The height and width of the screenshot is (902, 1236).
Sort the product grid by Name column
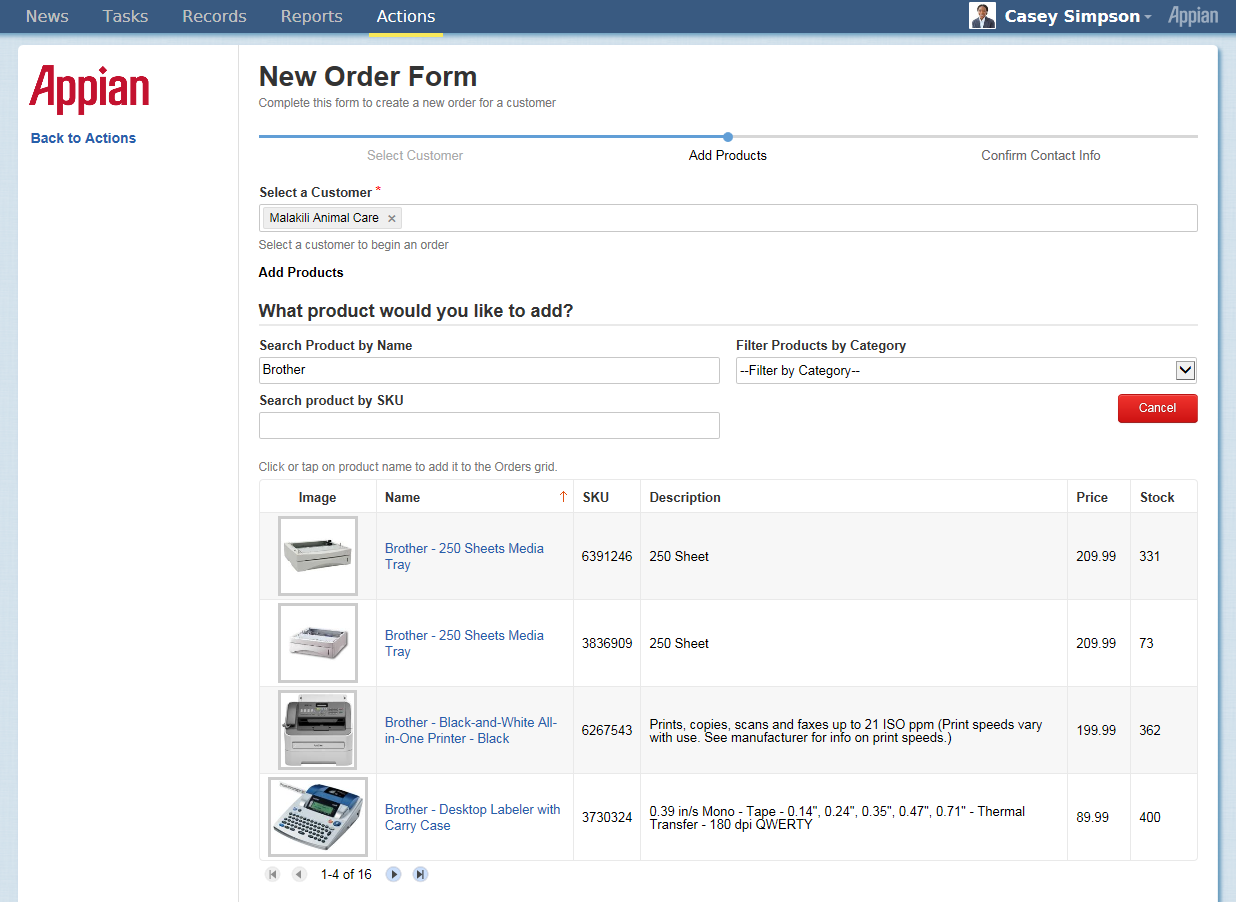(403, 497)
